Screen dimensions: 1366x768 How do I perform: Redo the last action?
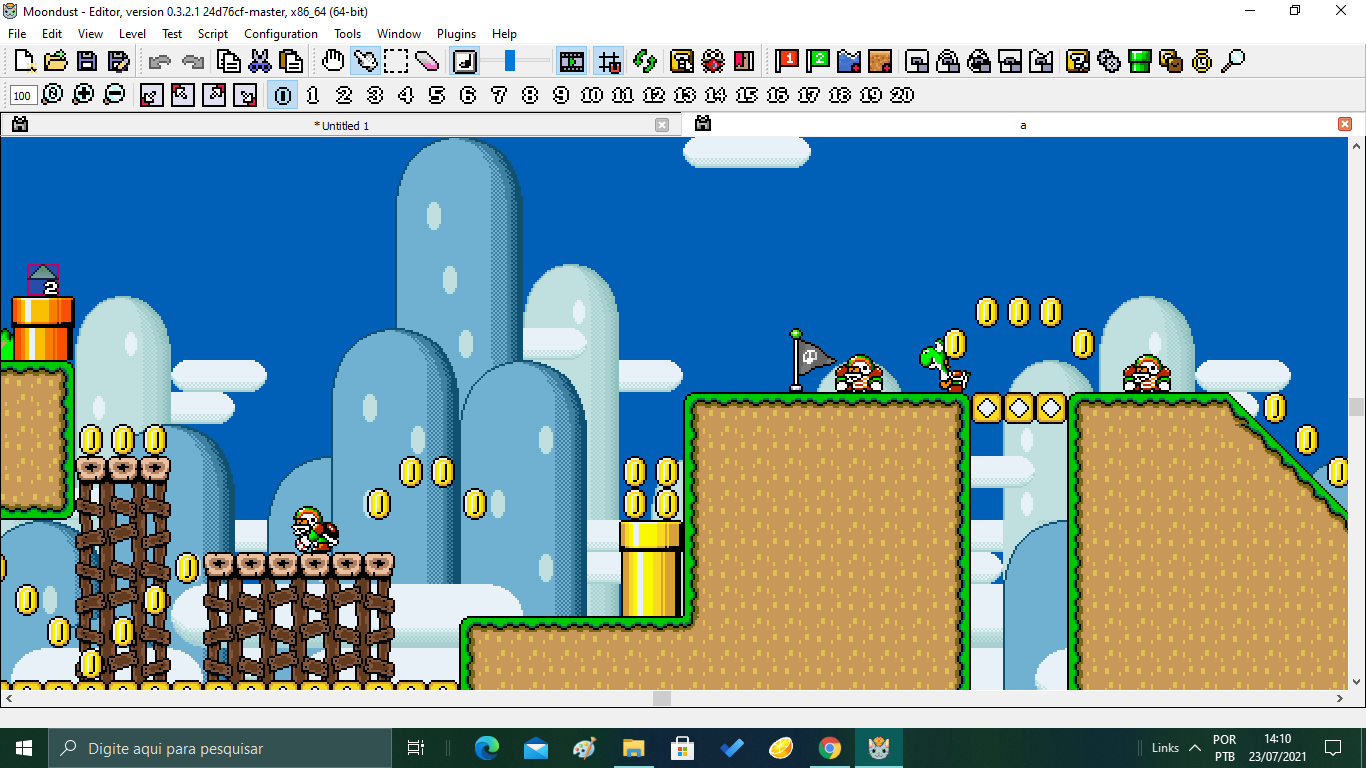coord(192,62)
